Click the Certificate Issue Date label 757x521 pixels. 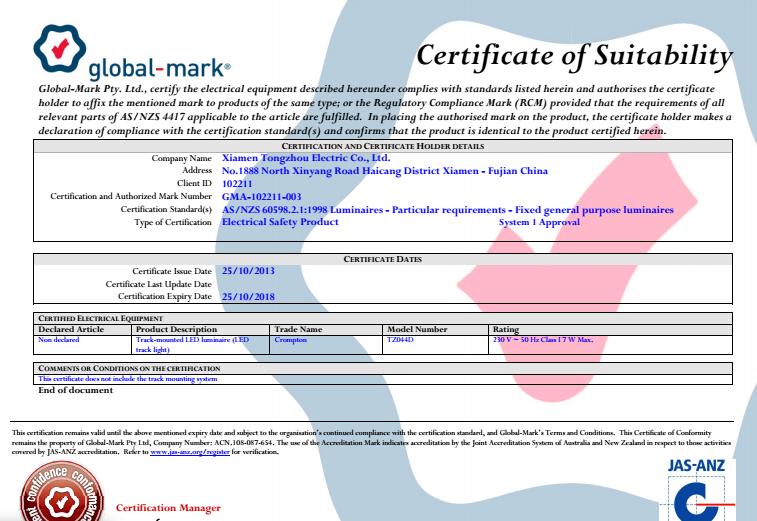pos(172,271)
